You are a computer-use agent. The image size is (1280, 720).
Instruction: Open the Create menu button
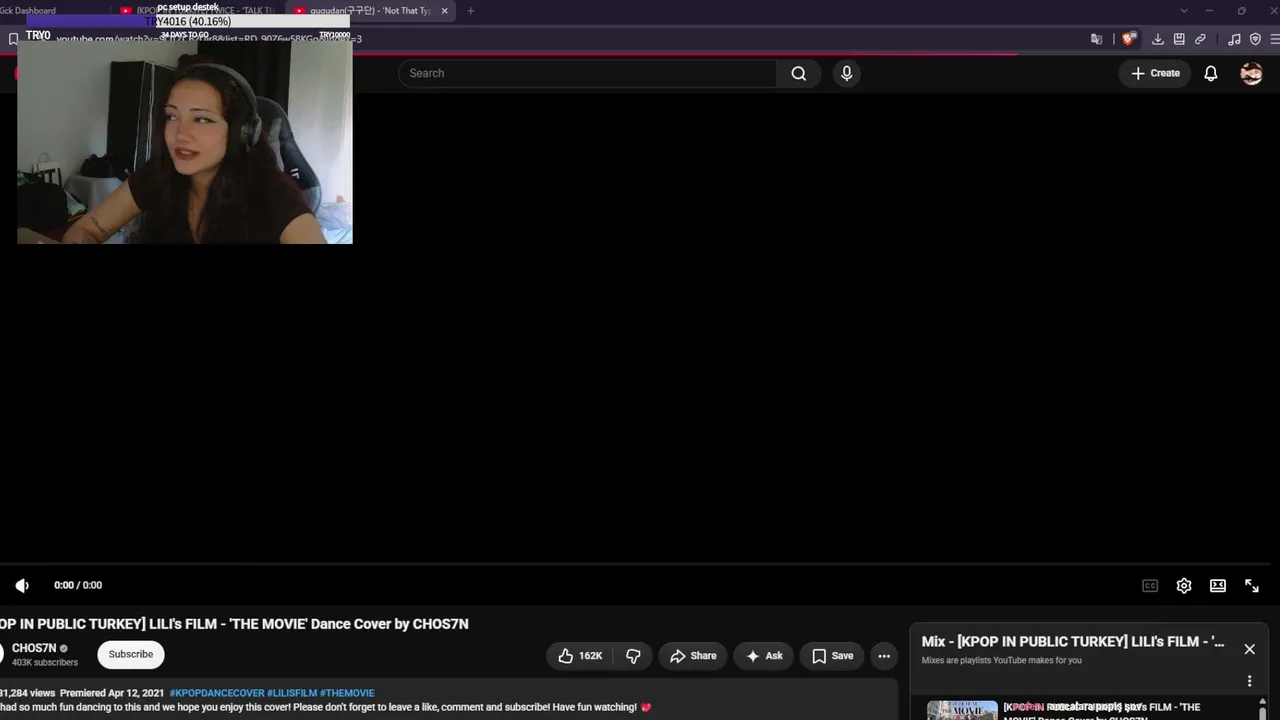pos(1155,73)
